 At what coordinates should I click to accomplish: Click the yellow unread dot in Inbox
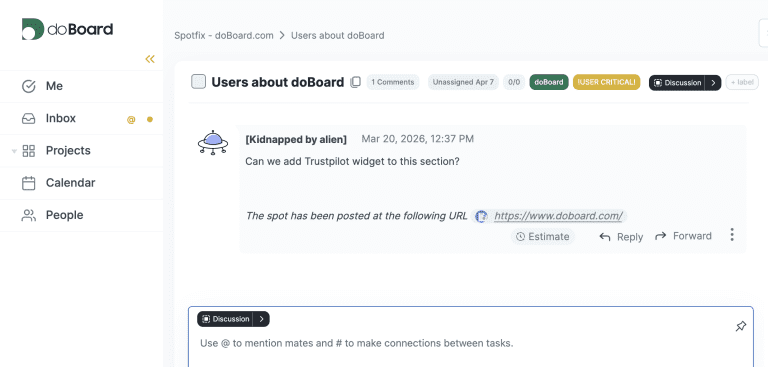point(150,119)
